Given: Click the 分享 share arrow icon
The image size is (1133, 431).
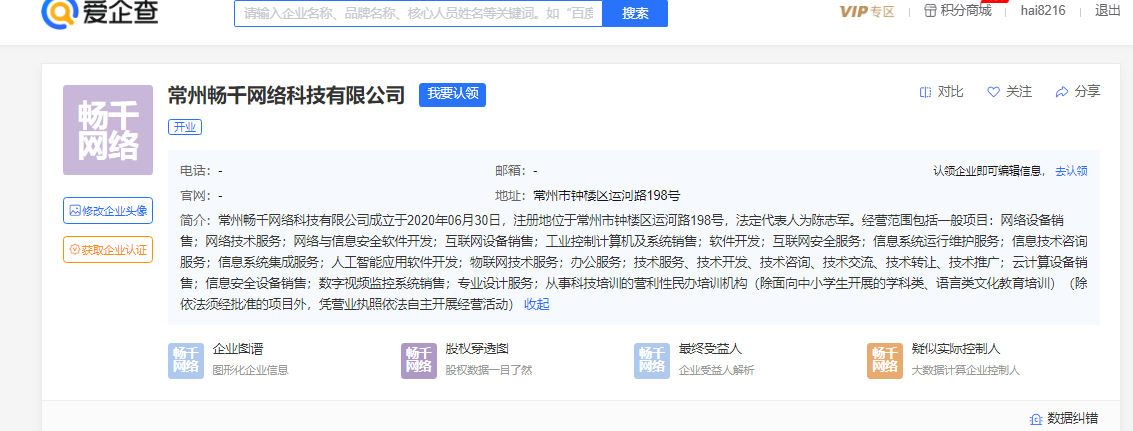Looking at the screenshot, I should [1061, 92].
